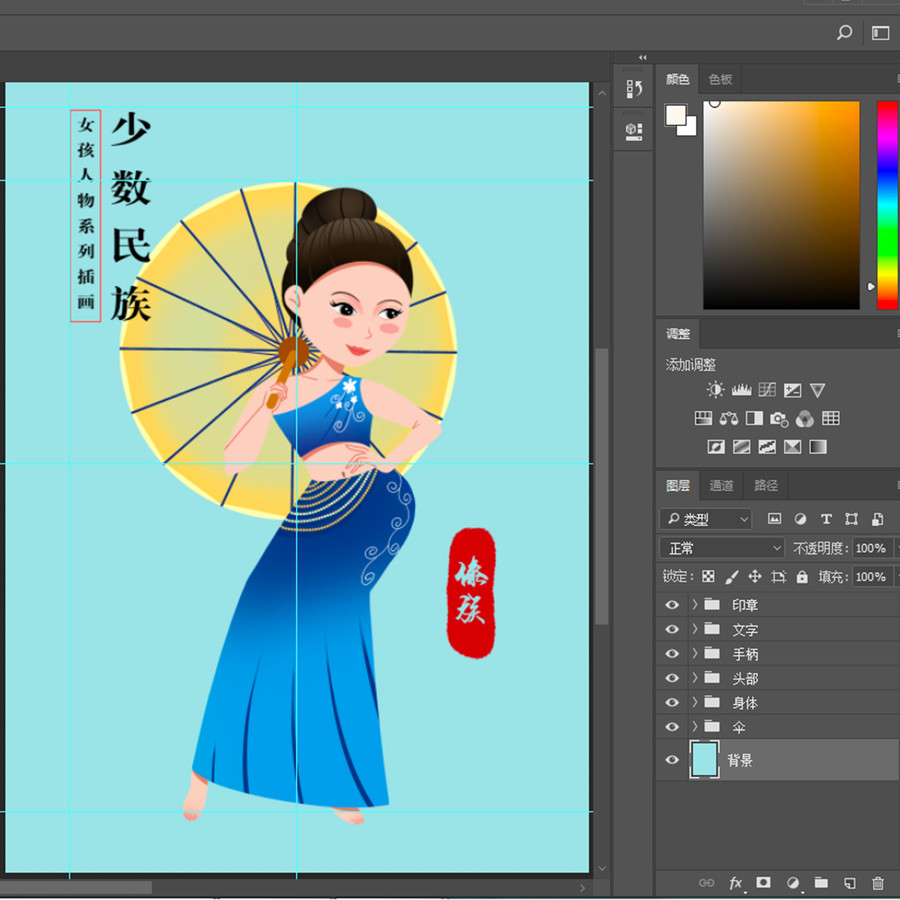Expand the 伞 group
The width and height of the screenshot is (900, 900).
pos(695,726)
